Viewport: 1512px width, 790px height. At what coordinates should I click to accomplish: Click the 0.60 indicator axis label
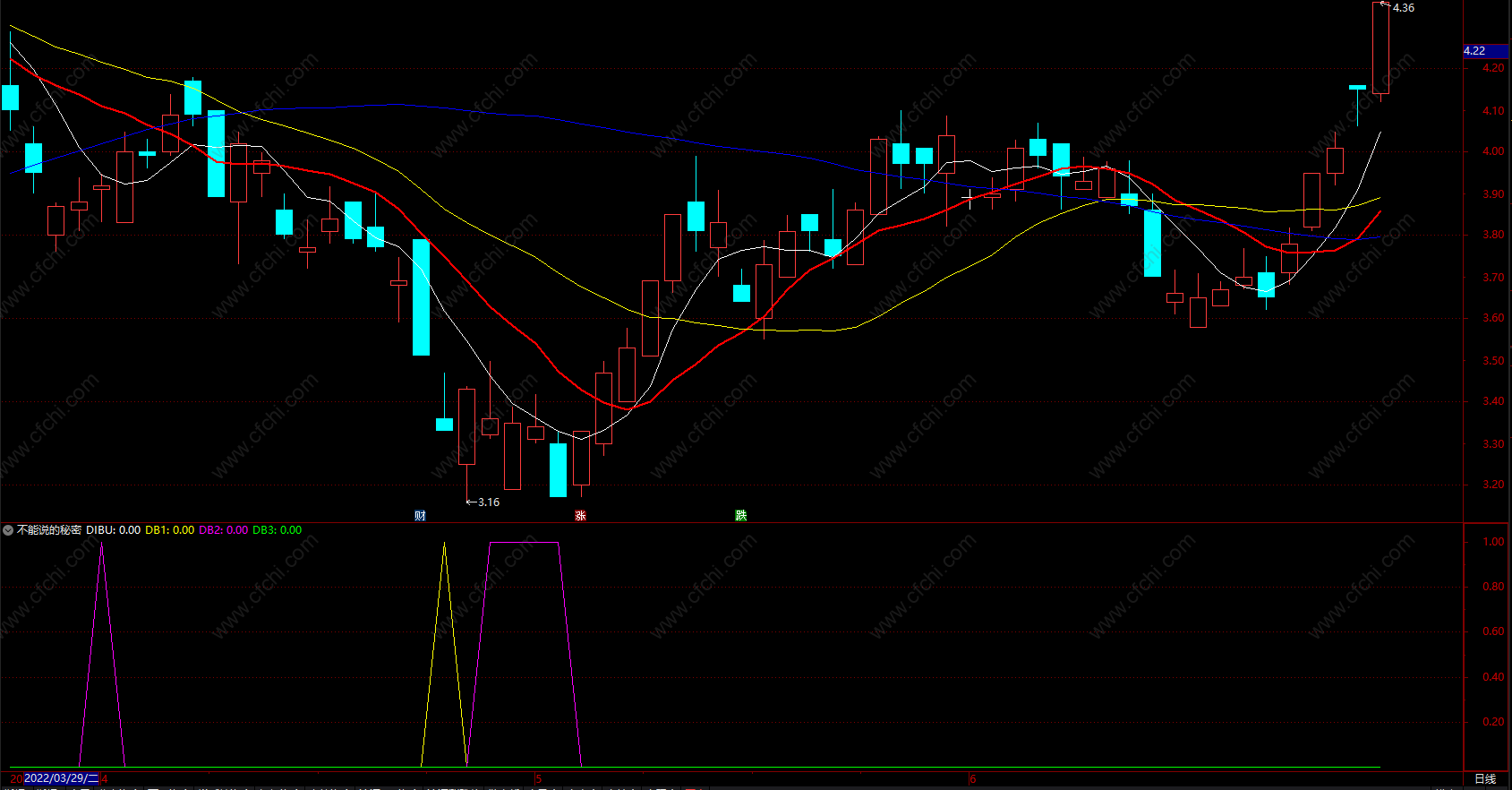coord(1493,631)
